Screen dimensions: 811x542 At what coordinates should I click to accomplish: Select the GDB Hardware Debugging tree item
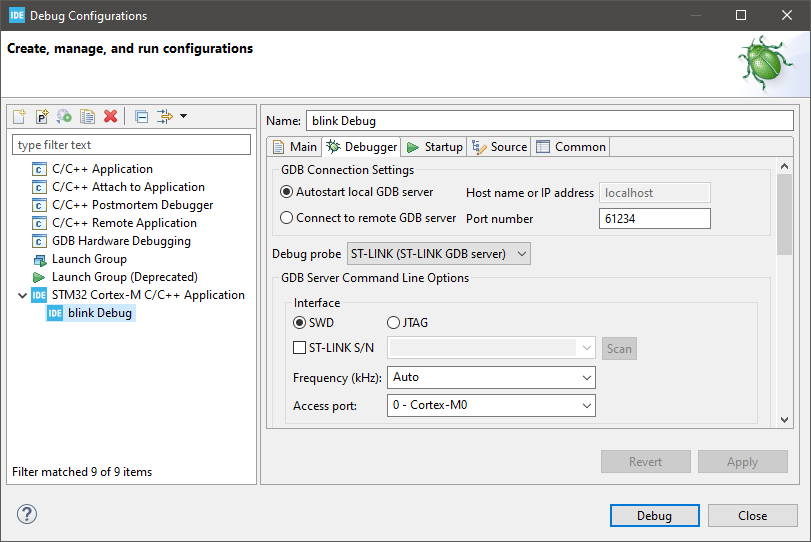(121, 241)
